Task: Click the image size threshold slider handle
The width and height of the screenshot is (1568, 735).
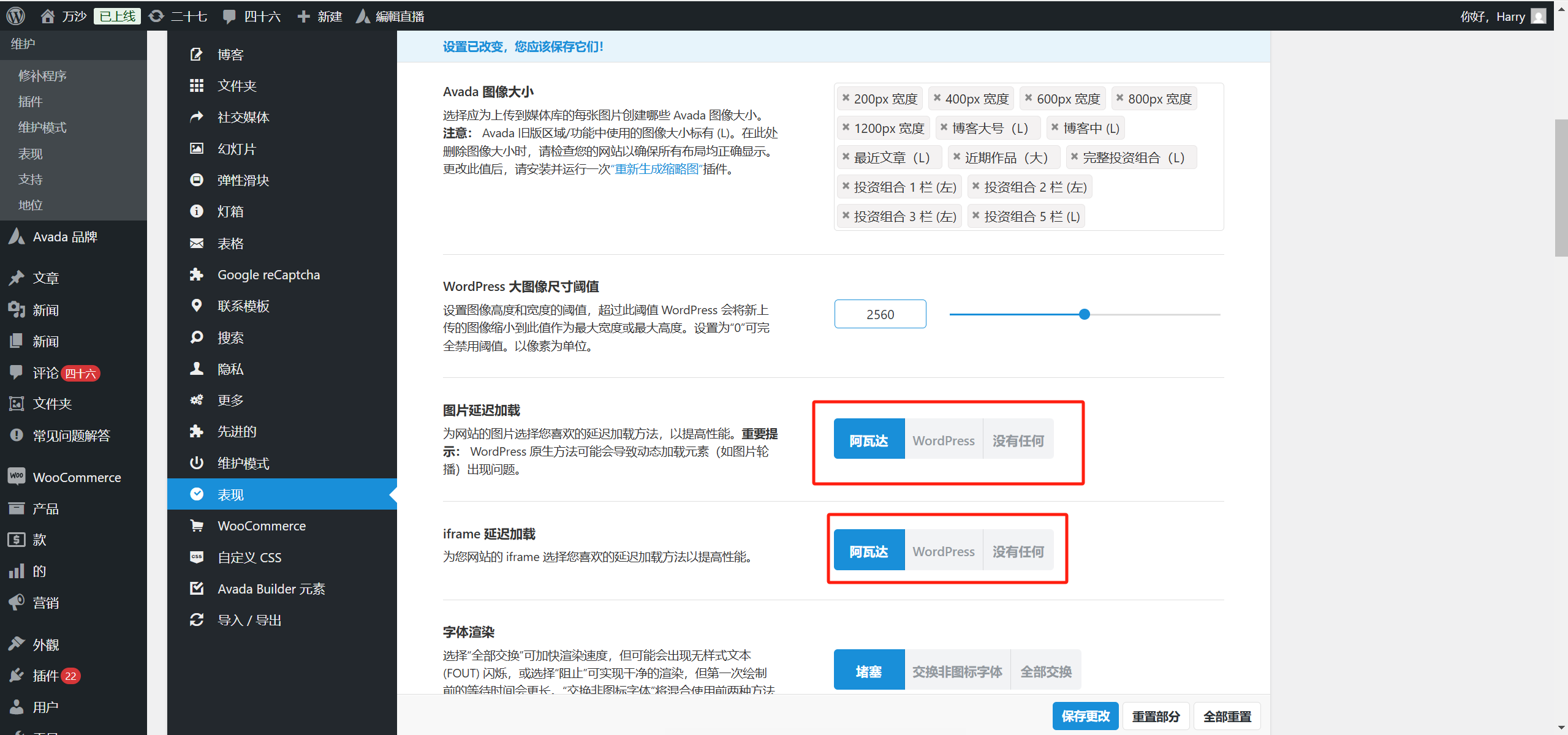Action: tap(1084, 314)
